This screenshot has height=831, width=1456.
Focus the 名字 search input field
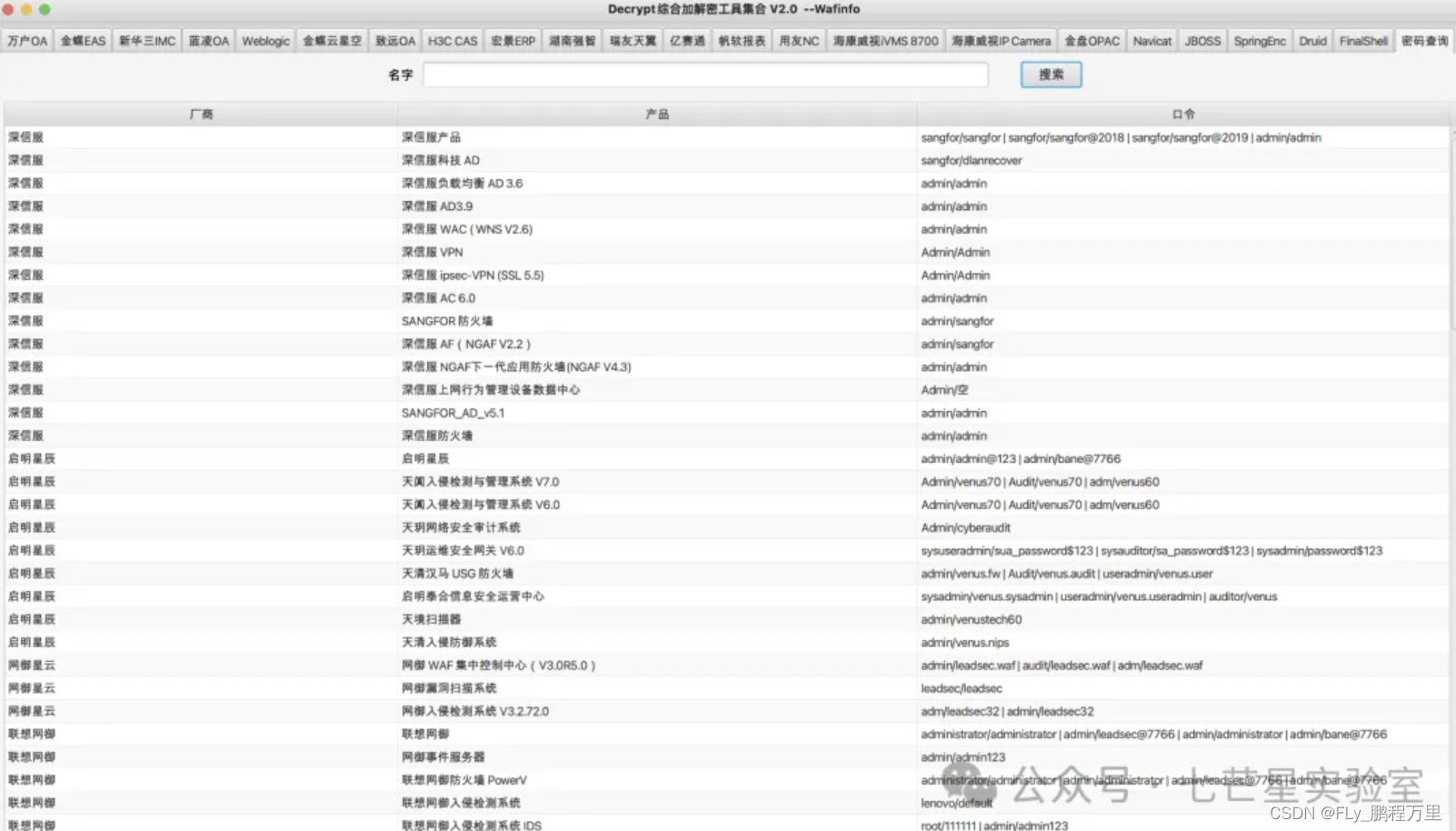pos(705,75)
